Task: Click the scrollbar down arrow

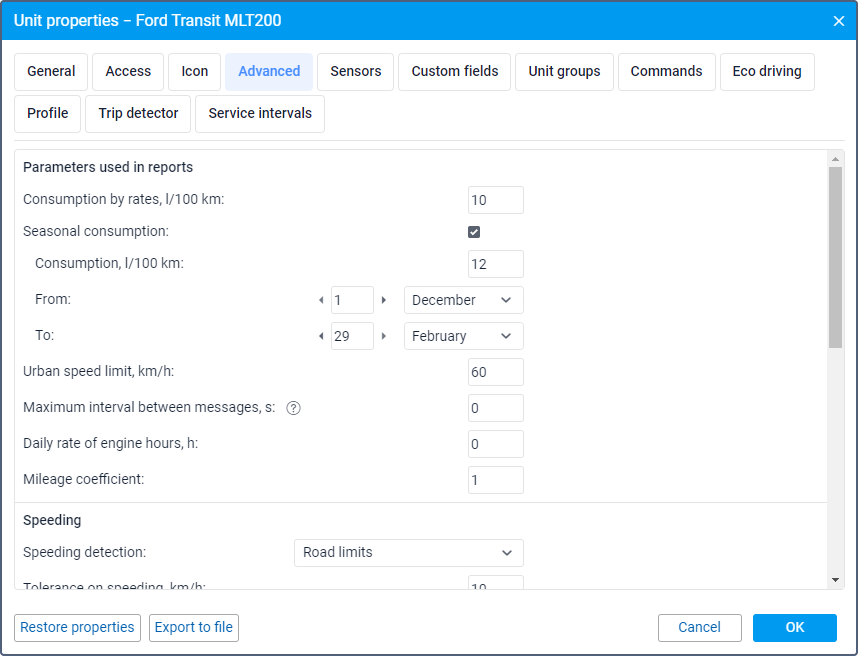Action: click(x=835, y=580)
